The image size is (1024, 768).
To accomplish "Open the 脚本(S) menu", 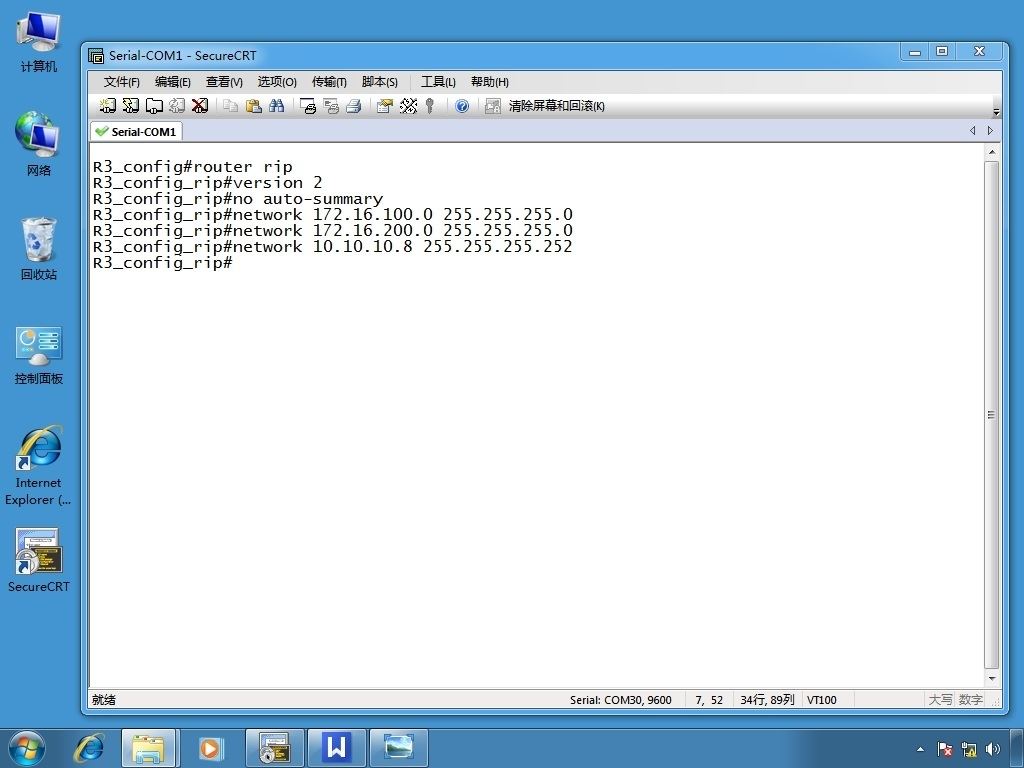I will [x=379, y=82].
